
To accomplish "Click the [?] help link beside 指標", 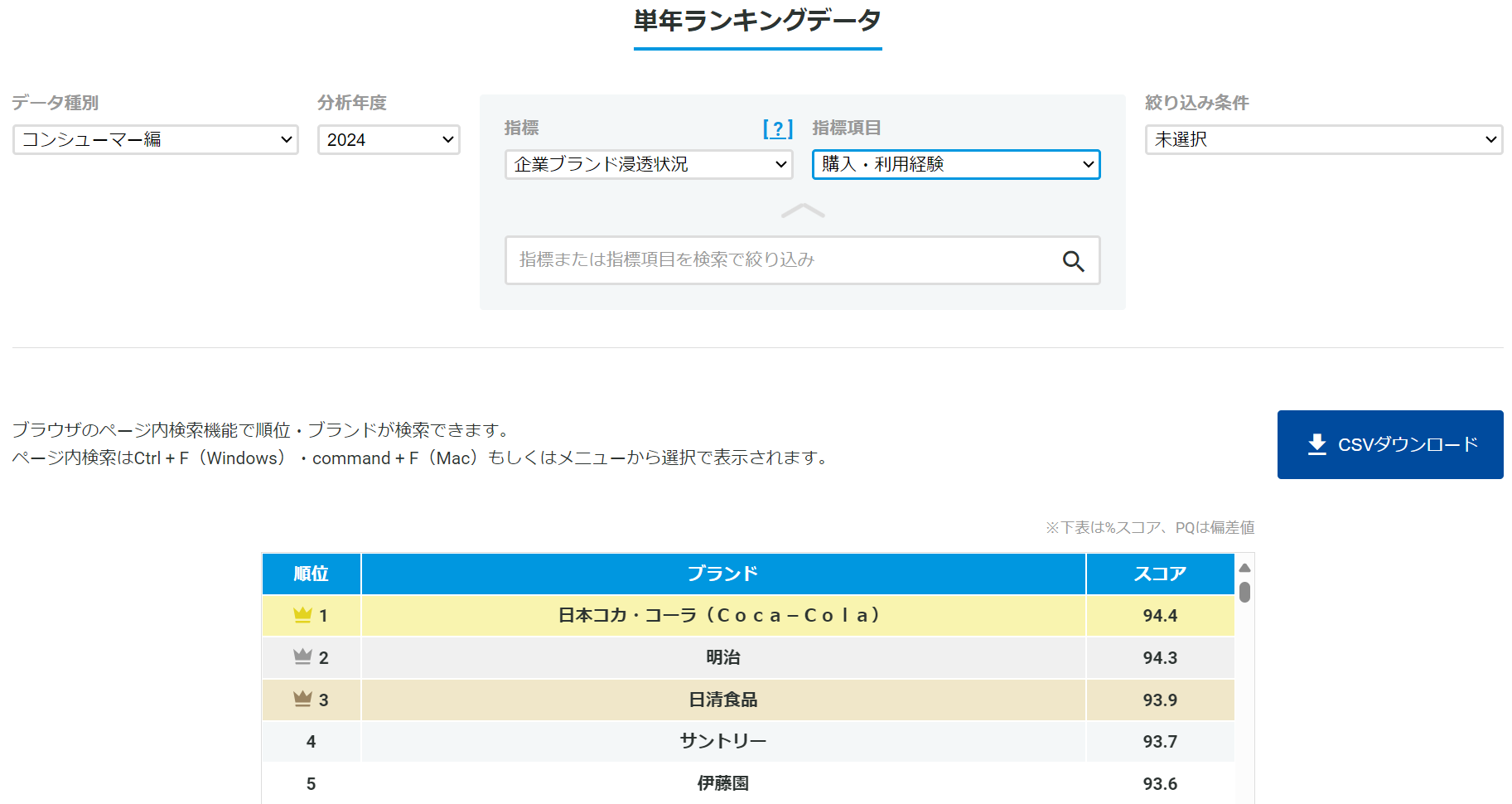I will tap(778, 128).
